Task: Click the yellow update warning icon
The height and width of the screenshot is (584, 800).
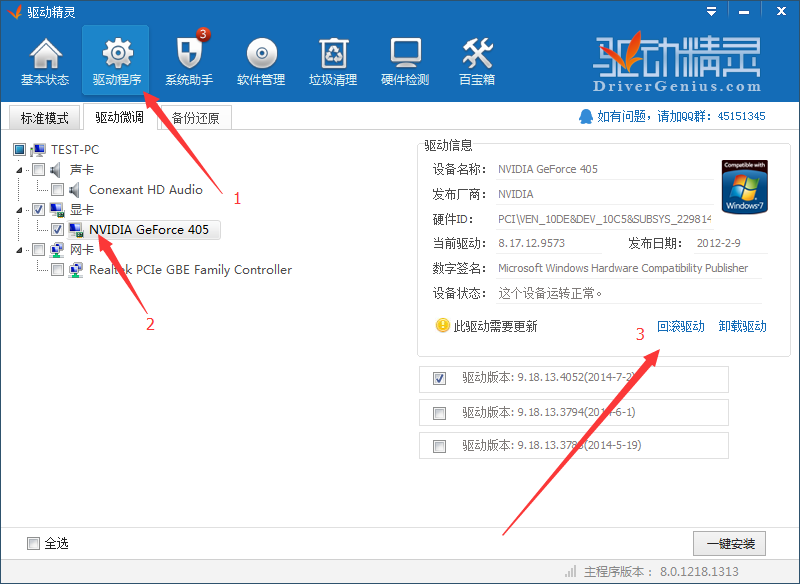Action: pyautogui.click(x=442, y=325)
